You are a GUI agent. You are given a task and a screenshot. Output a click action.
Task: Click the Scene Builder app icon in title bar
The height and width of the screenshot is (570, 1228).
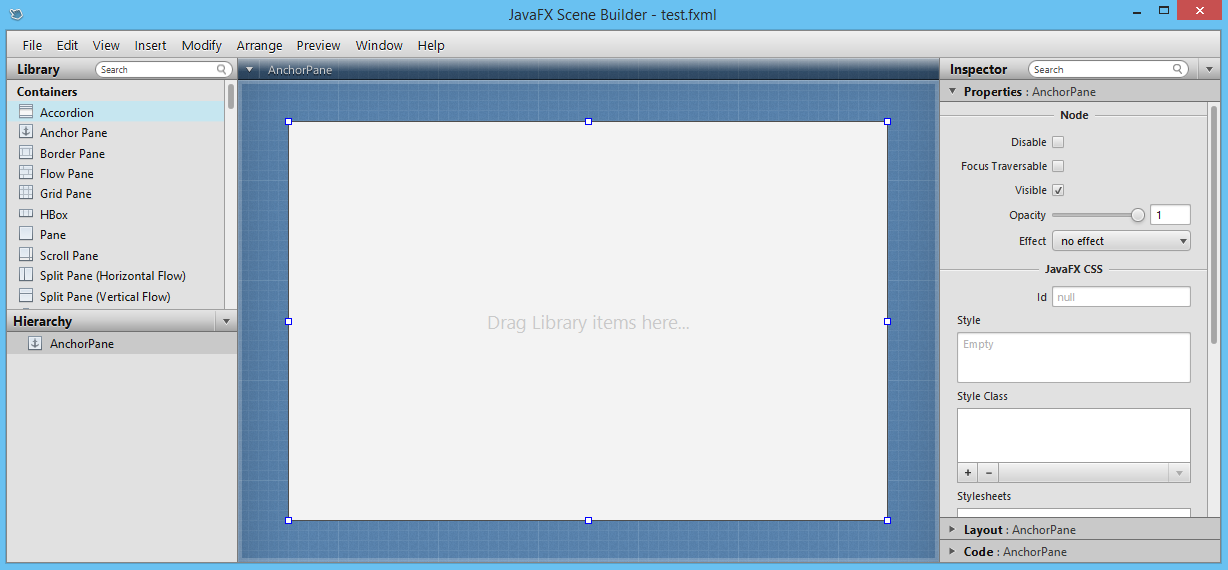(16, 14)
